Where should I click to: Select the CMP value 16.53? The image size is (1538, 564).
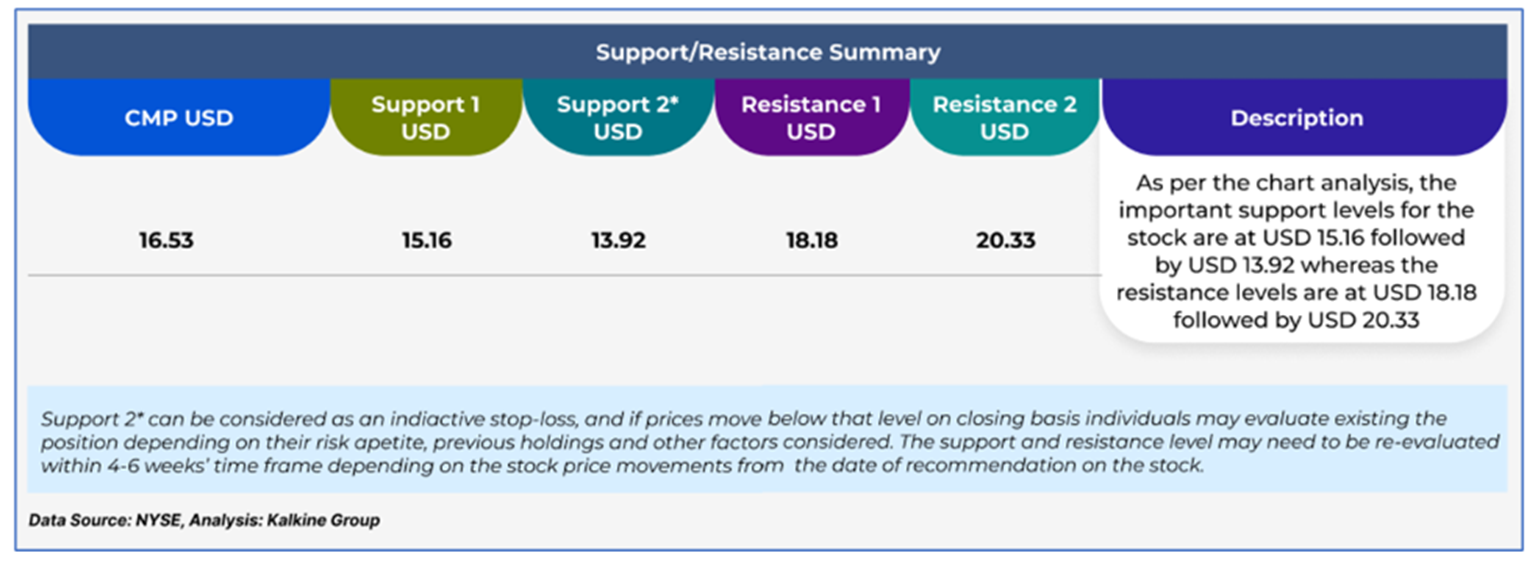coord(166,241)
